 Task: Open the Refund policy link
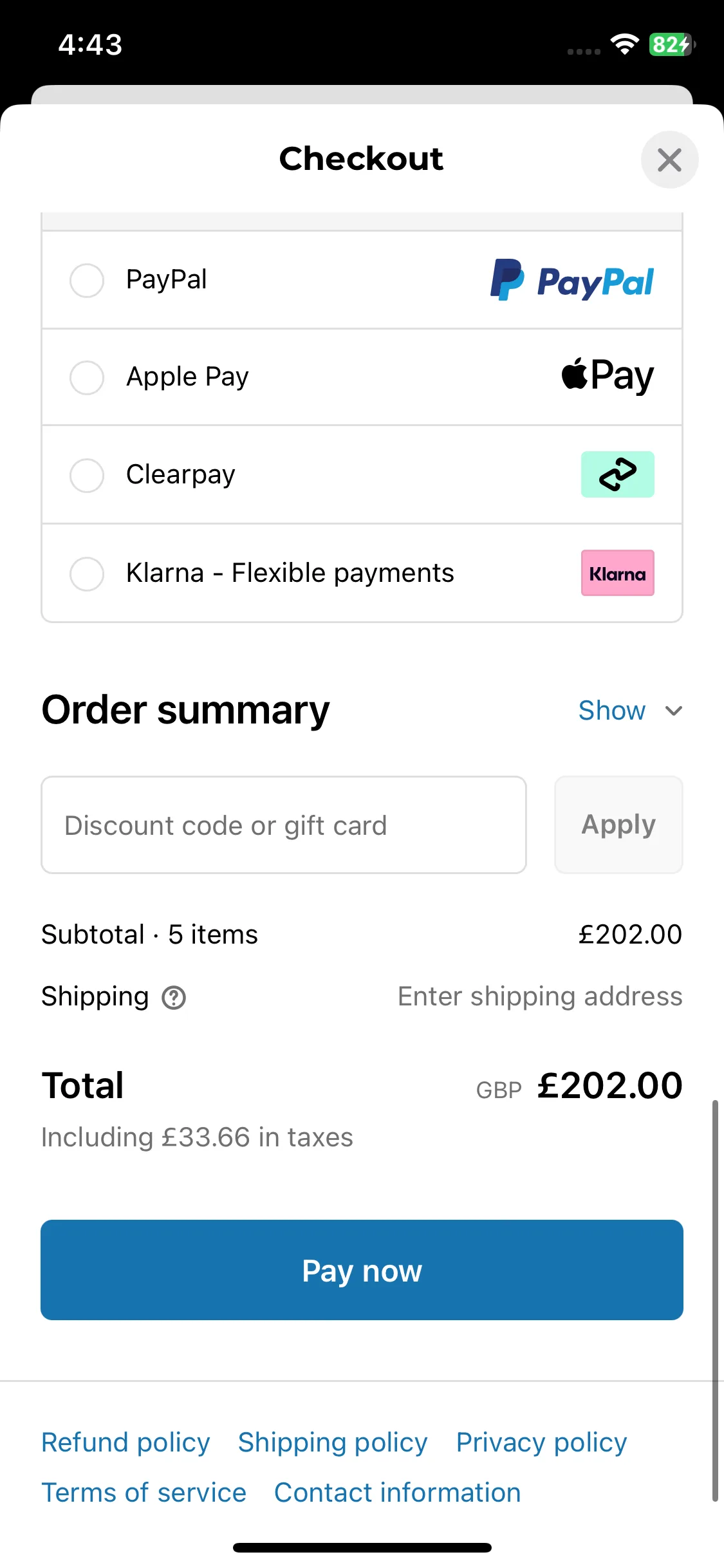[125, 1442]
